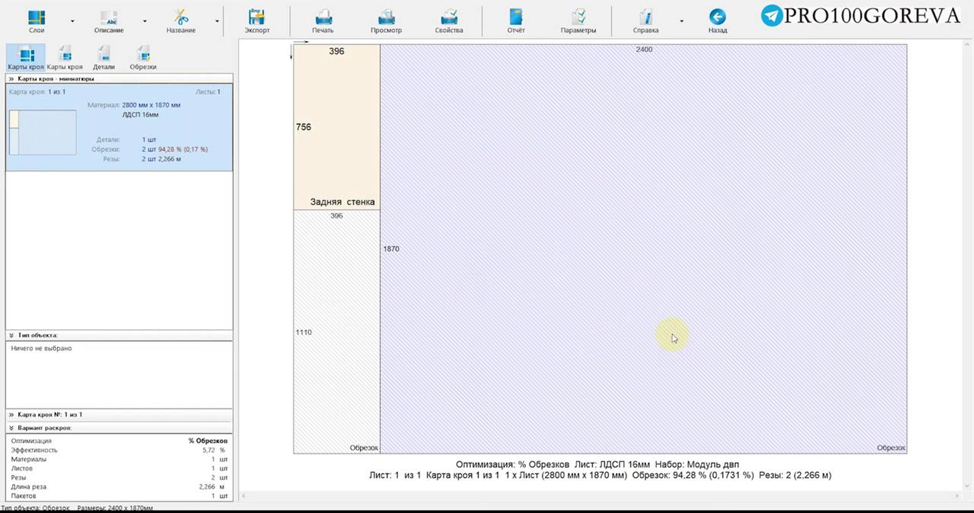Click the '94,28 %' offcut value in miniature
The height and width of the screenshot is (513, 974).
pyautogui.click(x=170, y=150)
